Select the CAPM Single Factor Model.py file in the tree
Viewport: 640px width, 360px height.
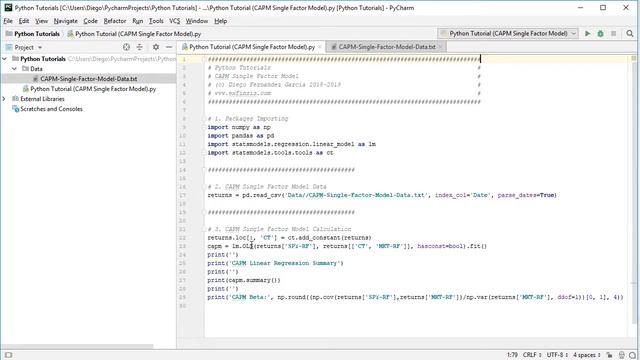point(93,89)
